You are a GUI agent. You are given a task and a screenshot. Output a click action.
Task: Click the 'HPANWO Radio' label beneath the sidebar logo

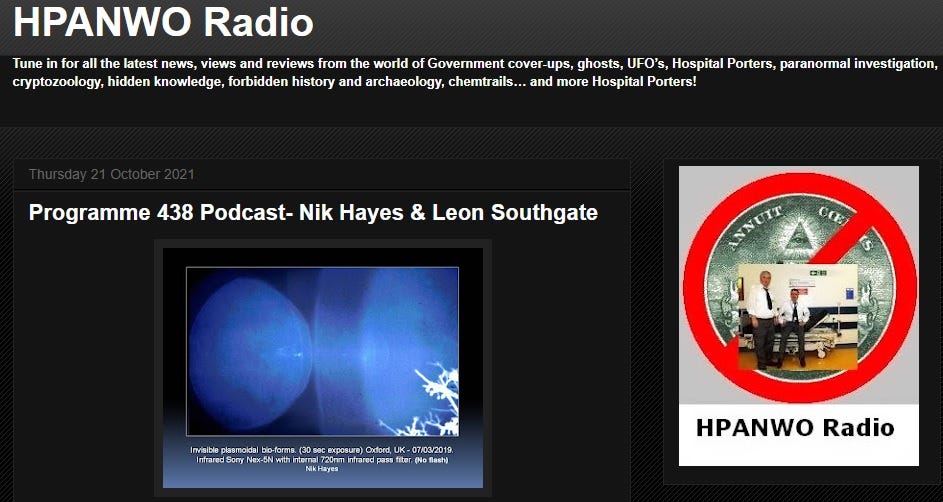[x=794, y=427]
